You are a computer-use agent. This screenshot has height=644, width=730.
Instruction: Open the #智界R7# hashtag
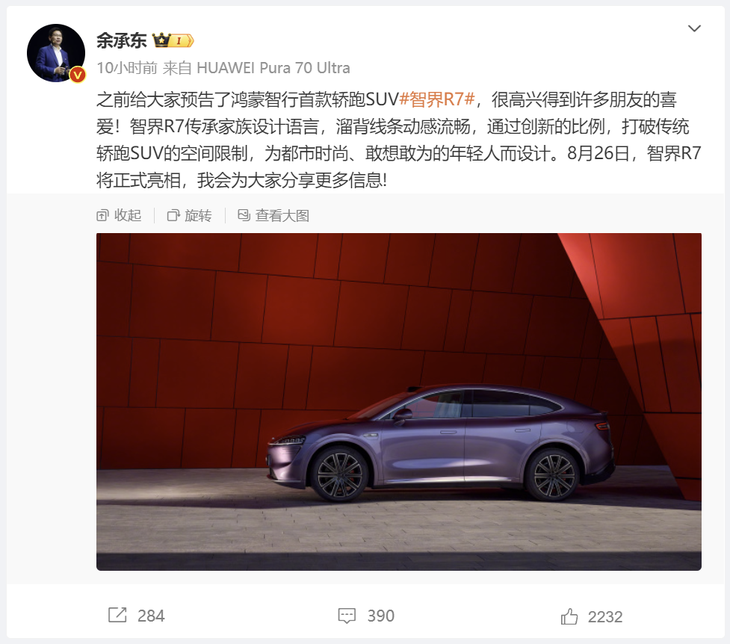coord(437,99)
